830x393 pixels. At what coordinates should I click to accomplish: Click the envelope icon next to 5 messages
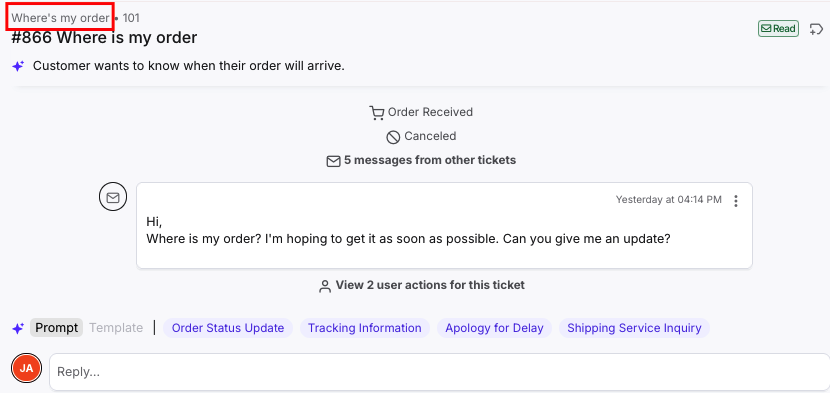pos(333,161)
